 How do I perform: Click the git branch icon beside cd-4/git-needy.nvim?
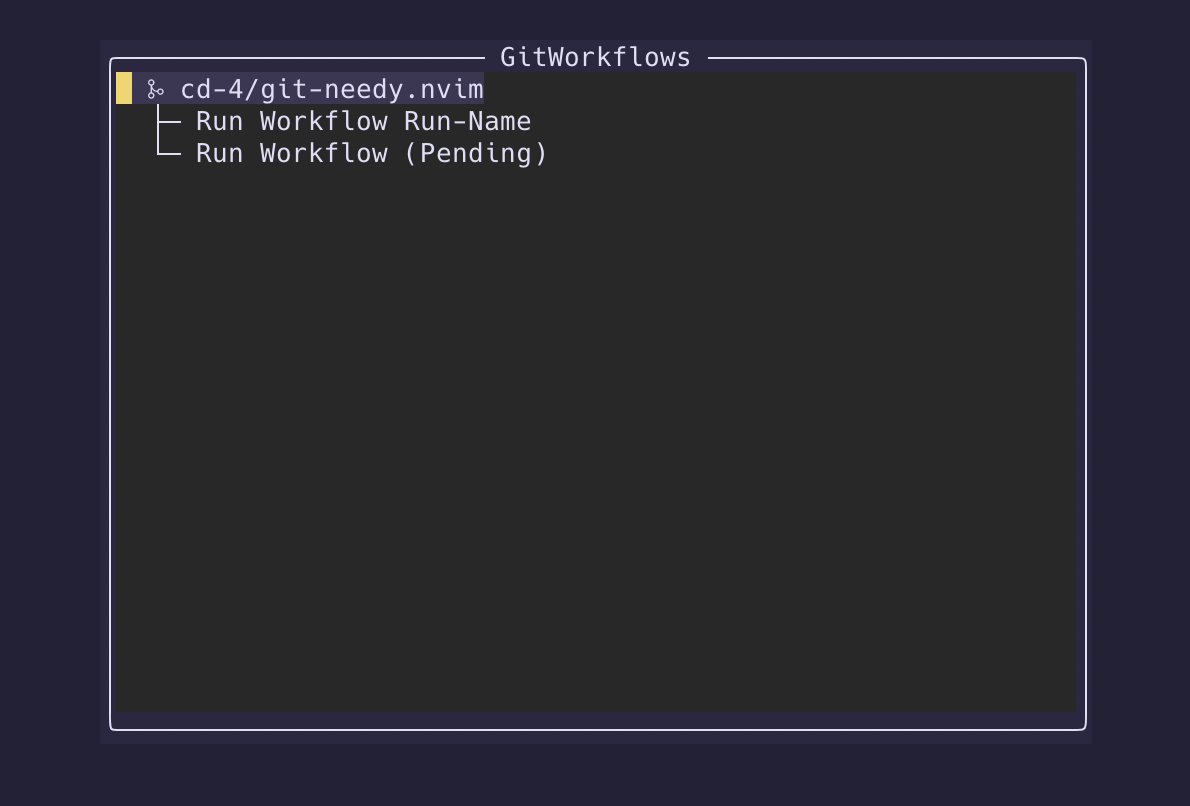156,90
